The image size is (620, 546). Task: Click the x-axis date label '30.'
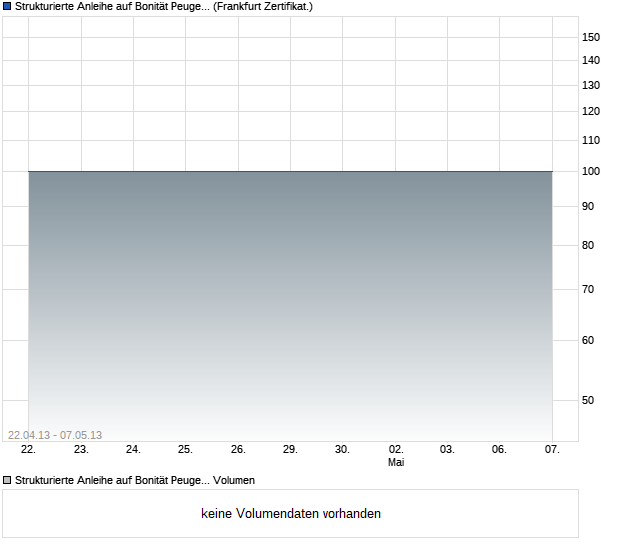(342, 450)
